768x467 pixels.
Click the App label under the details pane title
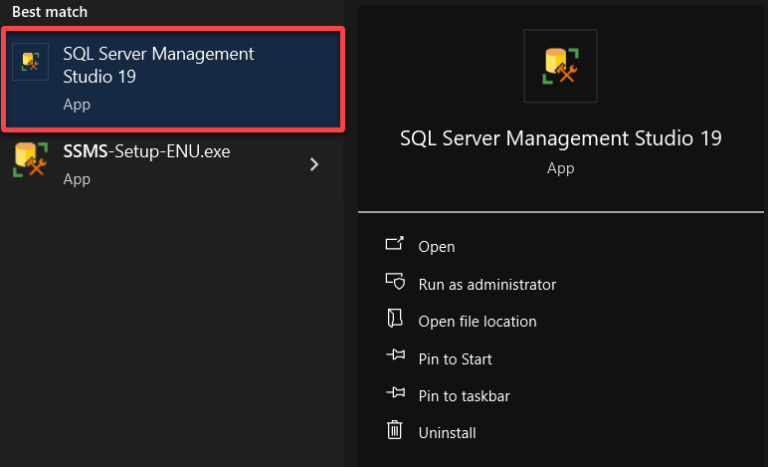pyautogui.click(x=560, y=168)
